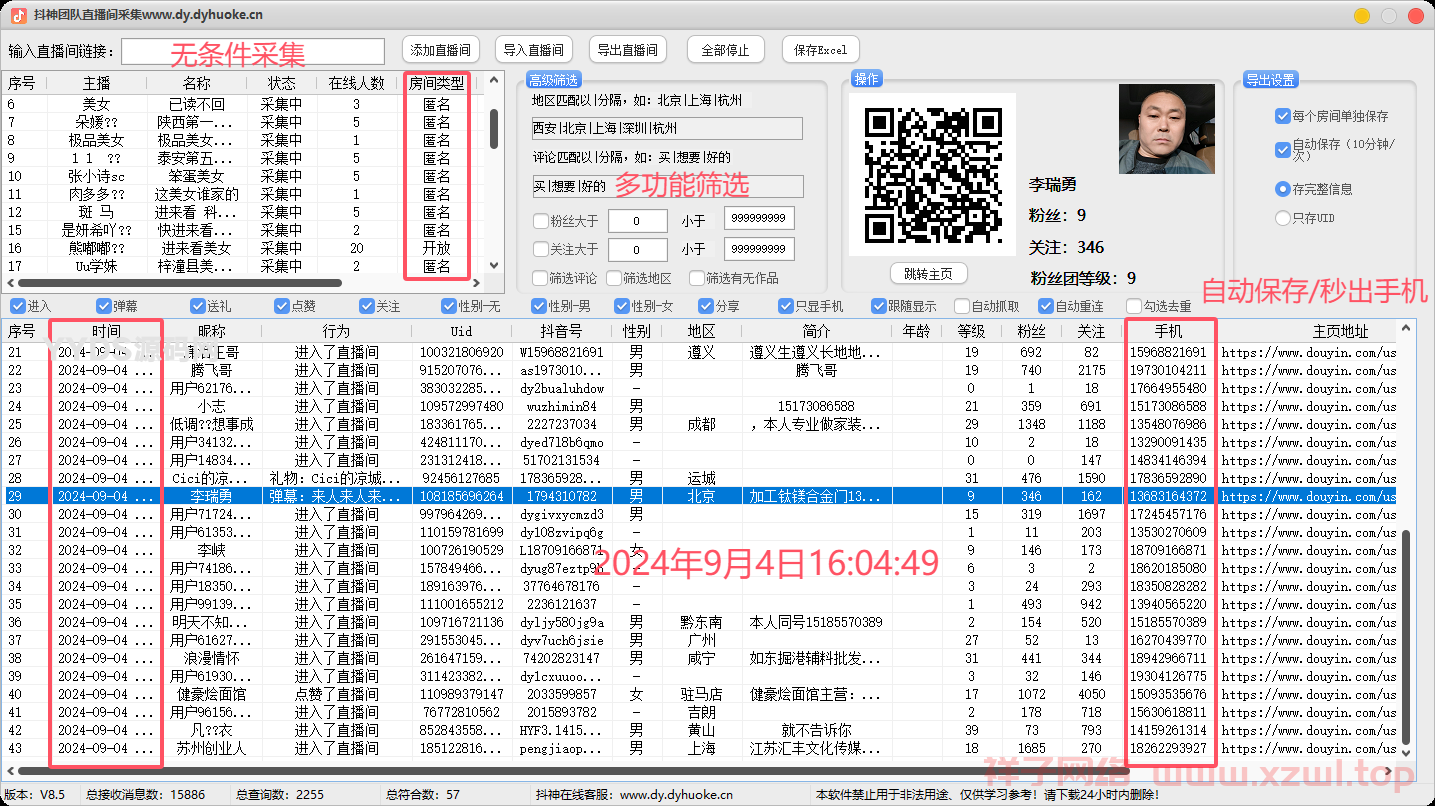Sort by the 手机 column header
Image resolution: width=1435 pixels, height=806 pixels.
[x=1169, y=331]
